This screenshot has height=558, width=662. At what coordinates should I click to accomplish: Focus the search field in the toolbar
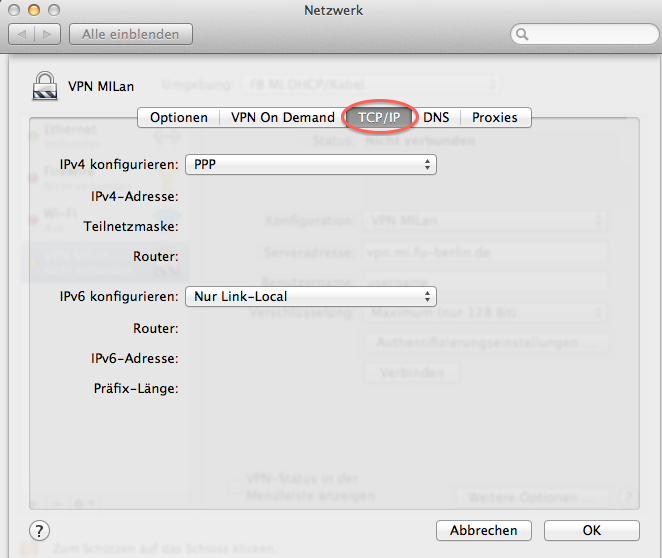pyautogui.click(x=585, y=34)
